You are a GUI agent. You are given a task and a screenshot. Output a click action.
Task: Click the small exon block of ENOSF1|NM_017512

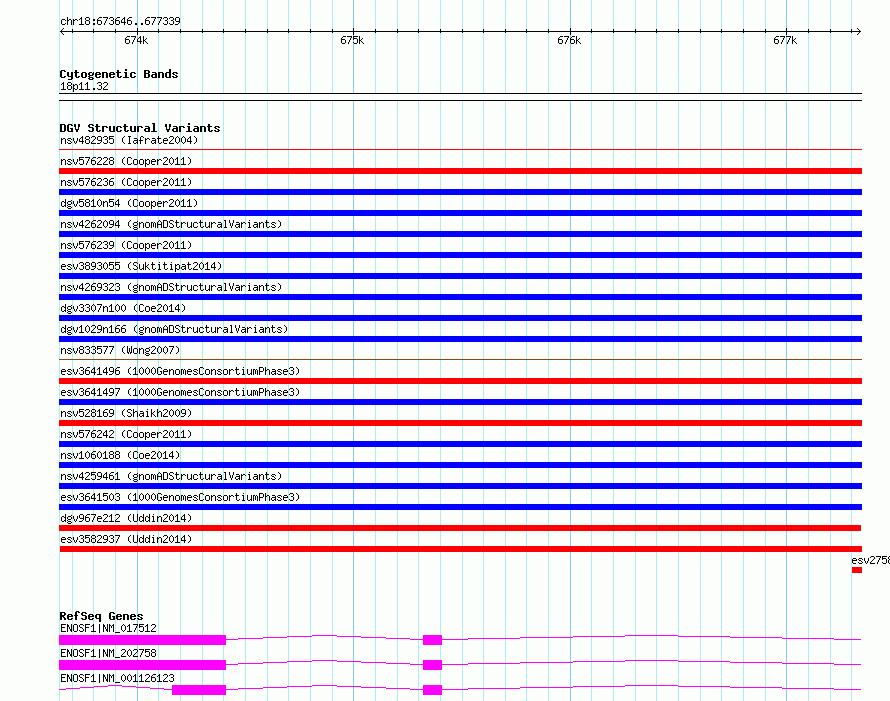(433, 640)
